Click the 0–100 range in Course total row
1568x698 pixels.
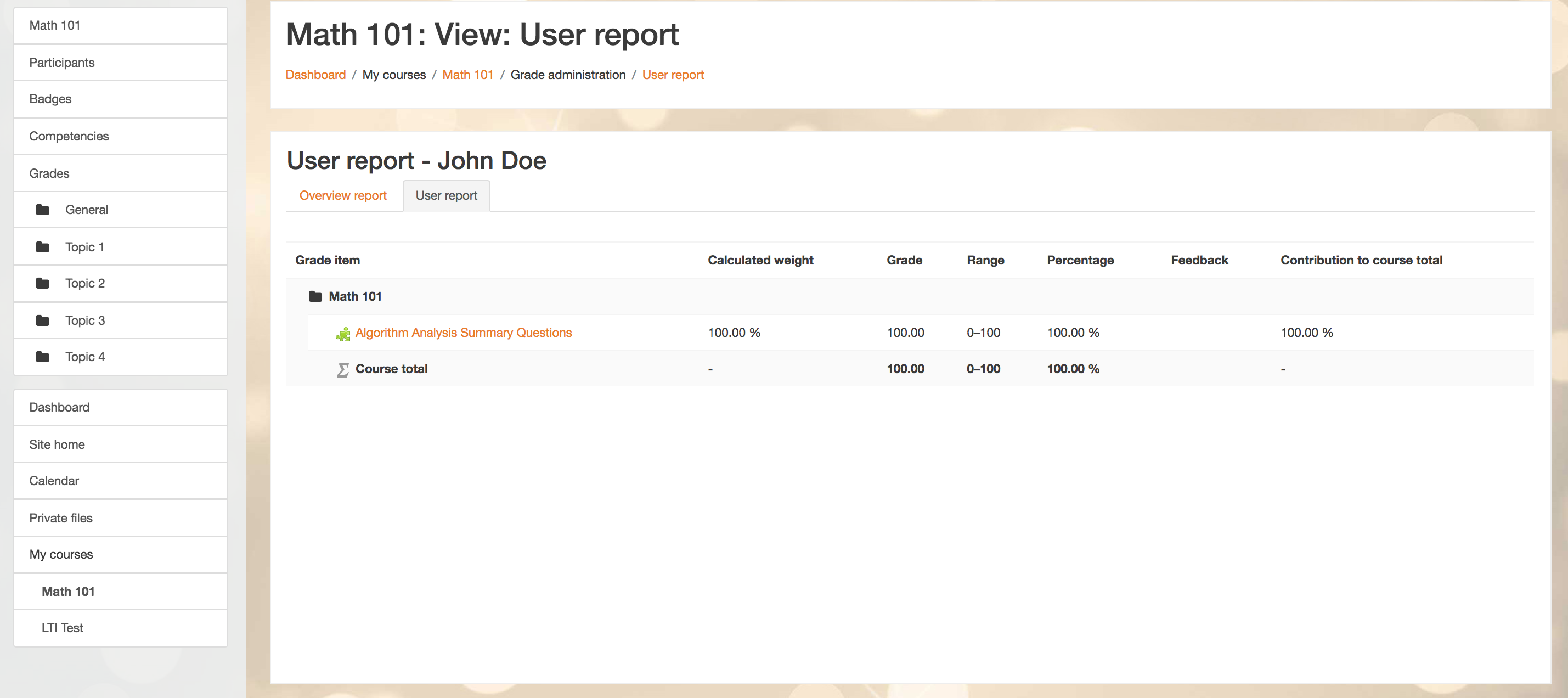(x=983, y=369)
